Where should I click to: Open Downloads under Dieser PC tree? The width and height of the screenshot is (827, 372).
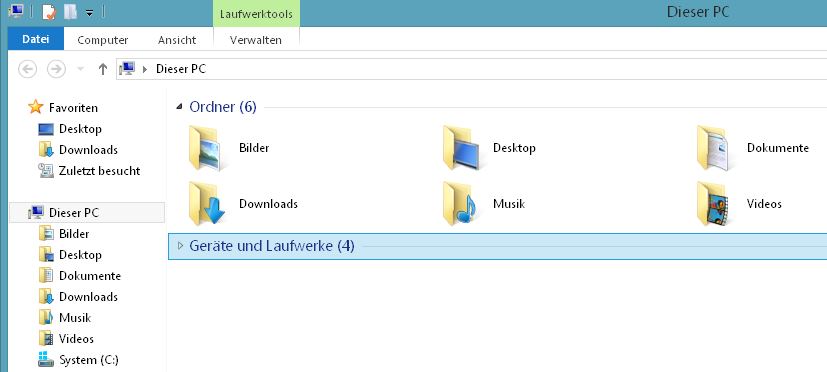88,297
